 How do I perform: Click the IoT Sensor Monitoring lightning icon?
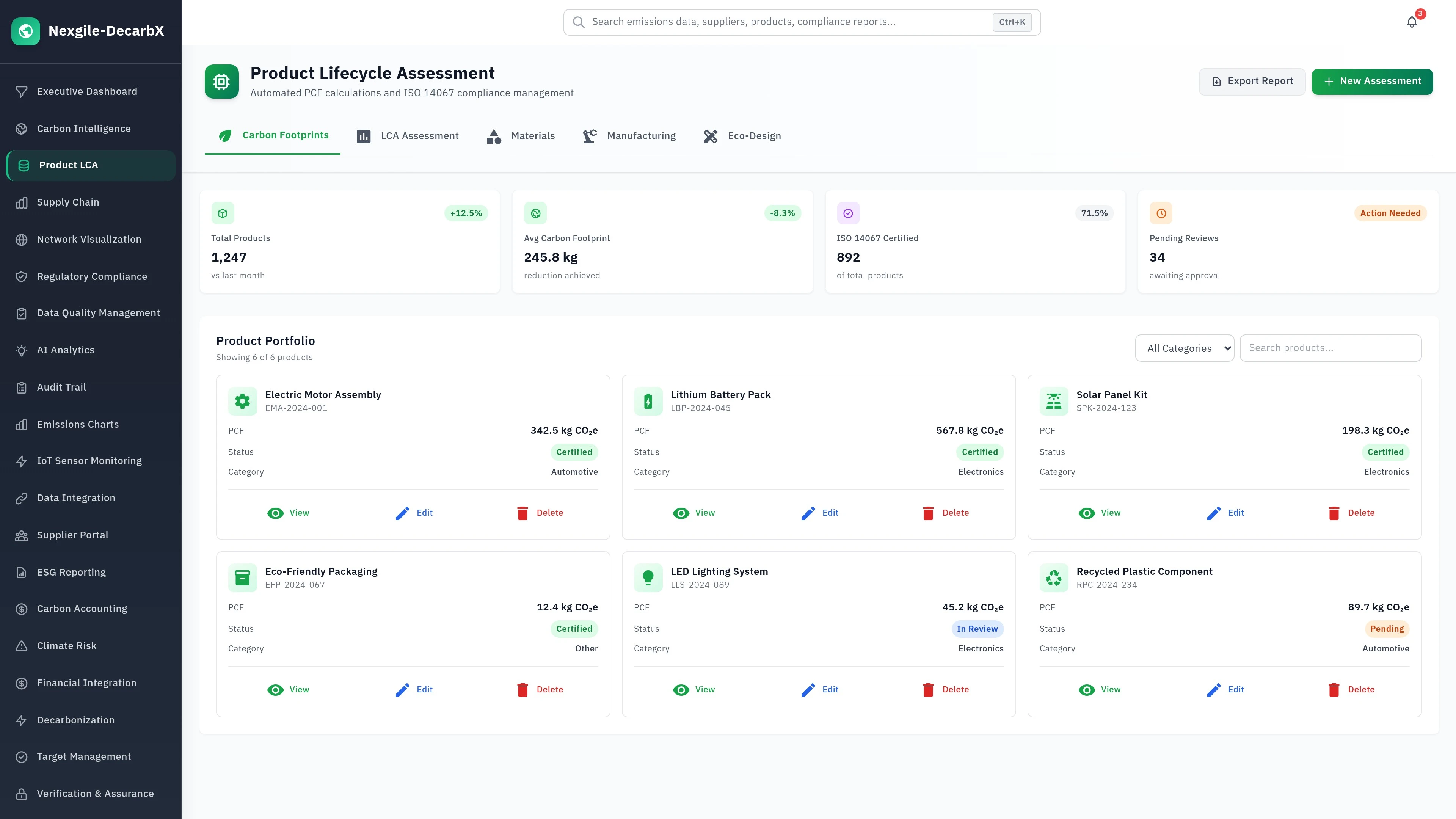coord(22,461)
